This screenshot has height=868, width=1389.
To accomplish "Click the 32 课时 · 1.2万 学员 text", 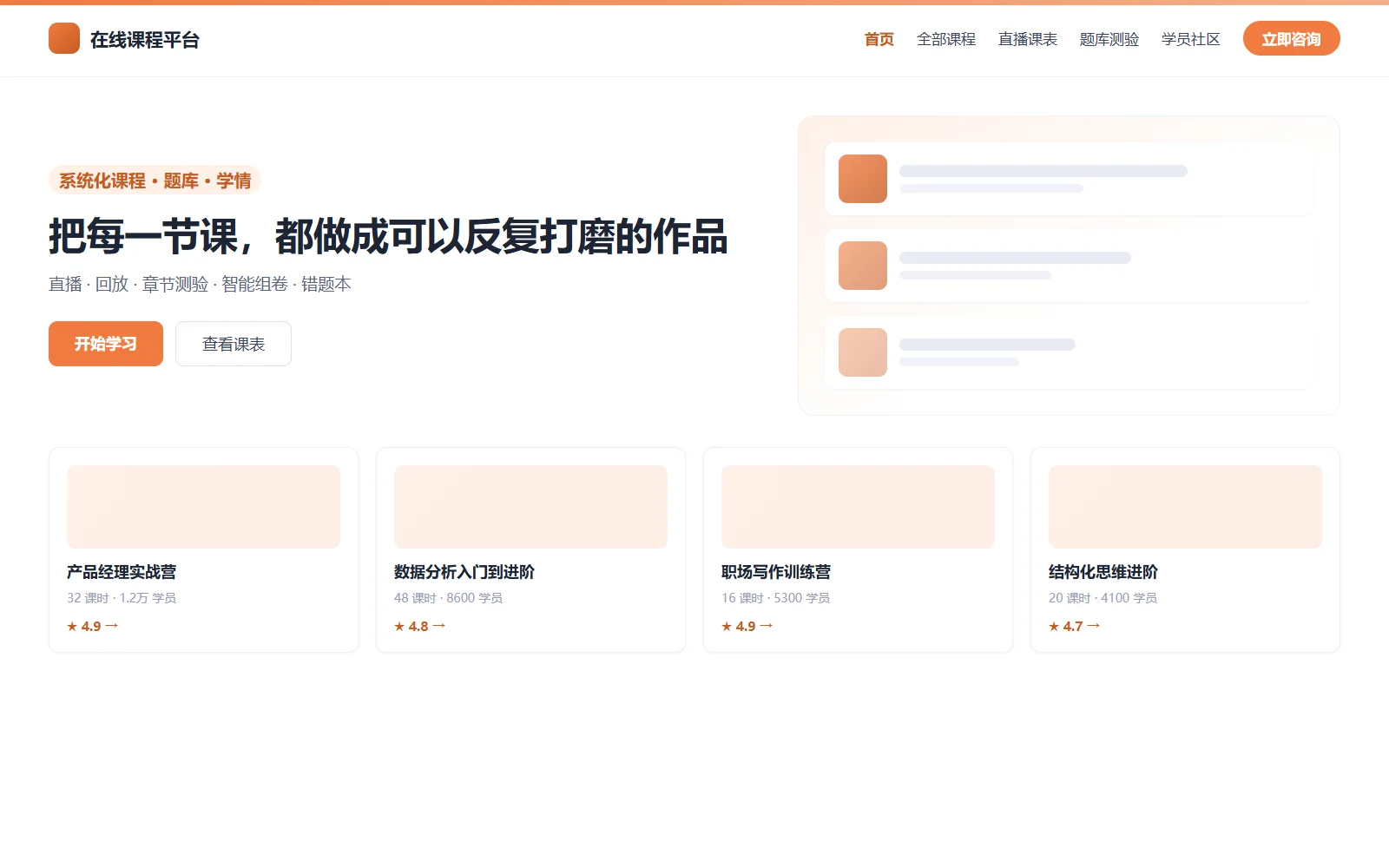I will [x=122, y=598].
